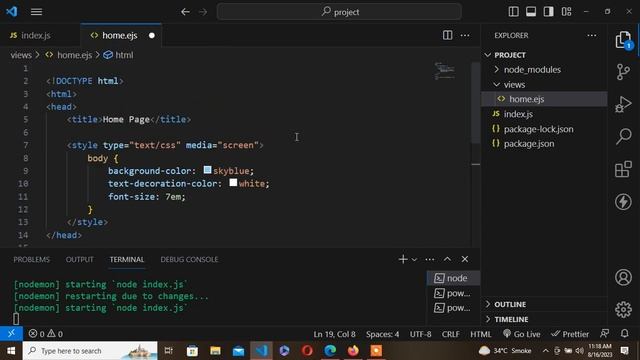Open the Source Control view
The image size is (640, 360).
(x=623, y=72)
